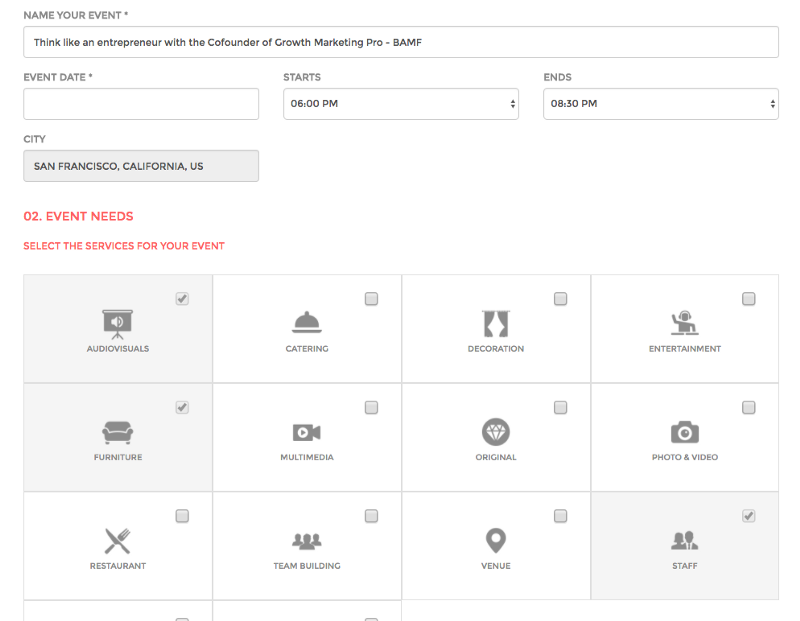Screen dimensions: 800x621
Task: Click the 'MULTIMEDIA' text label
Action: (307, 457)
